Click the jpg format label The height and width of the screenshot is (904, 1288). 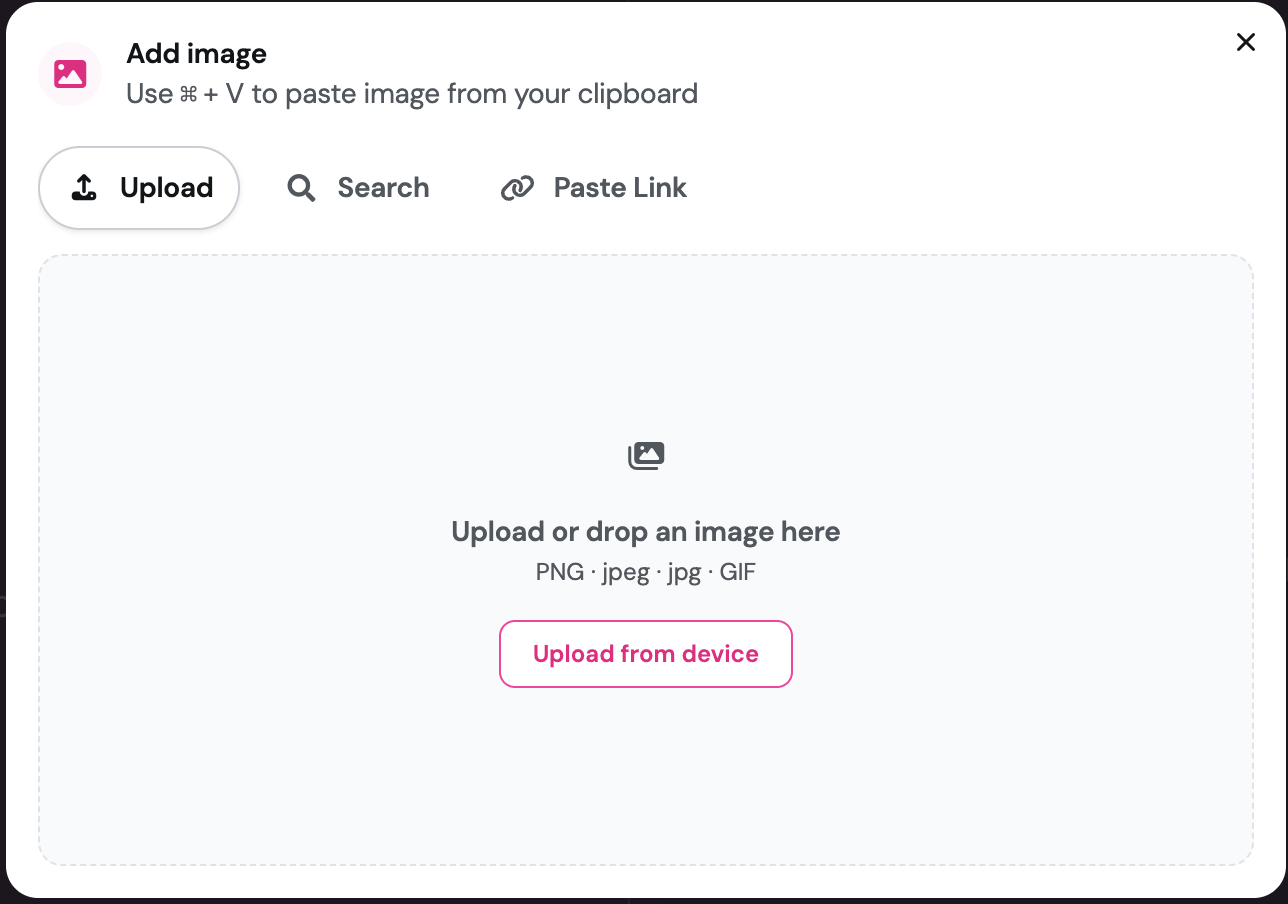[x=684, y=575]
